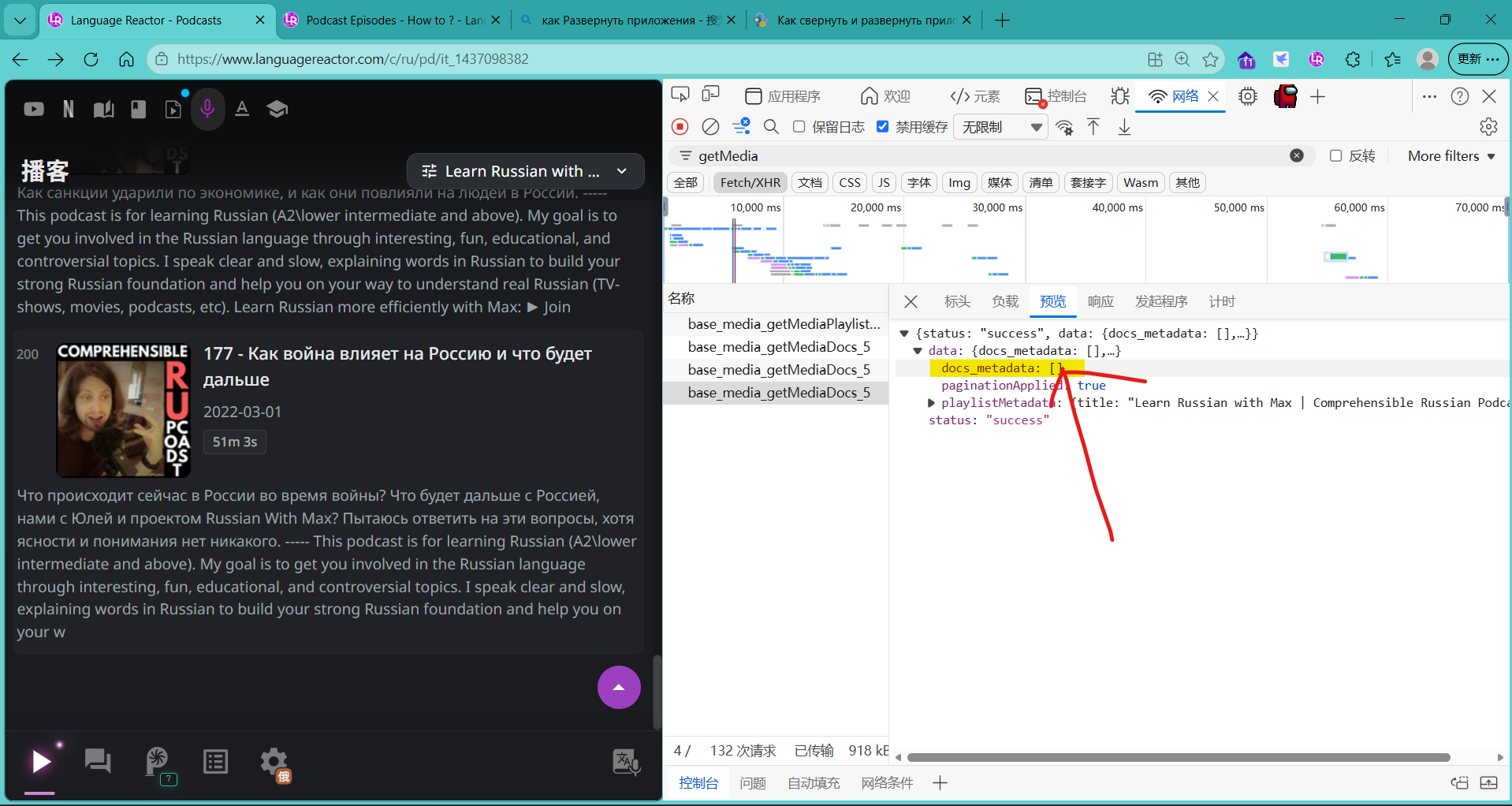Click the import HAR upload arrow

pos(1093,127)
